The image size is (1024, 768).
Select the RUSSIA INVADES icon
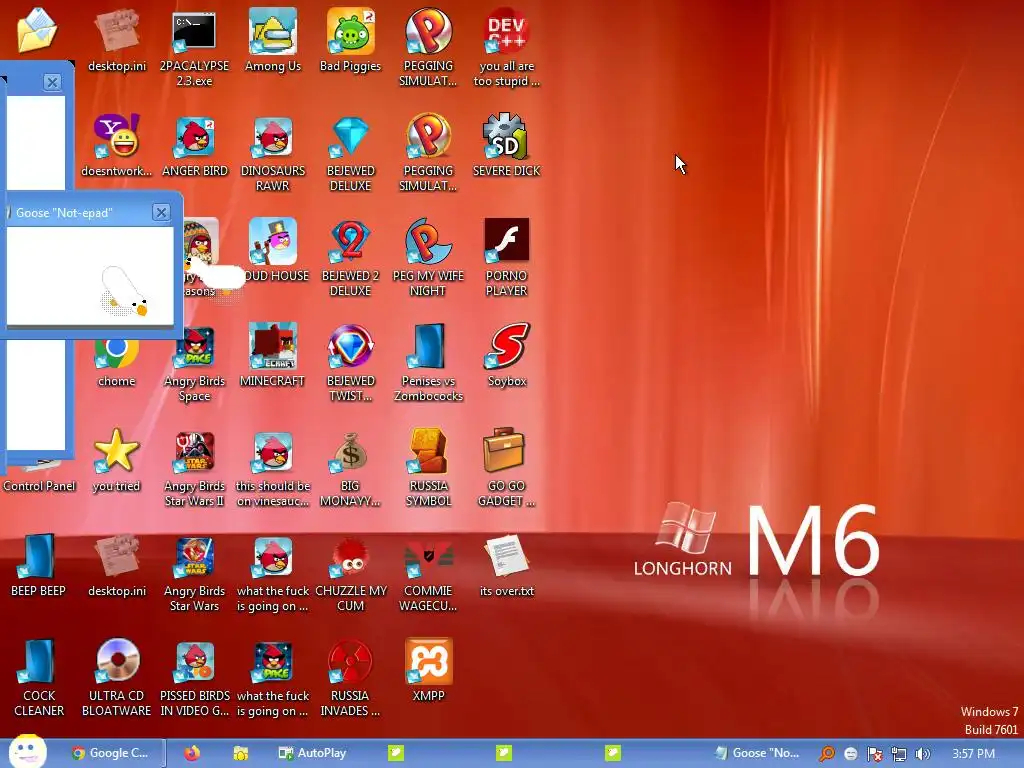[x=350, y=662]
